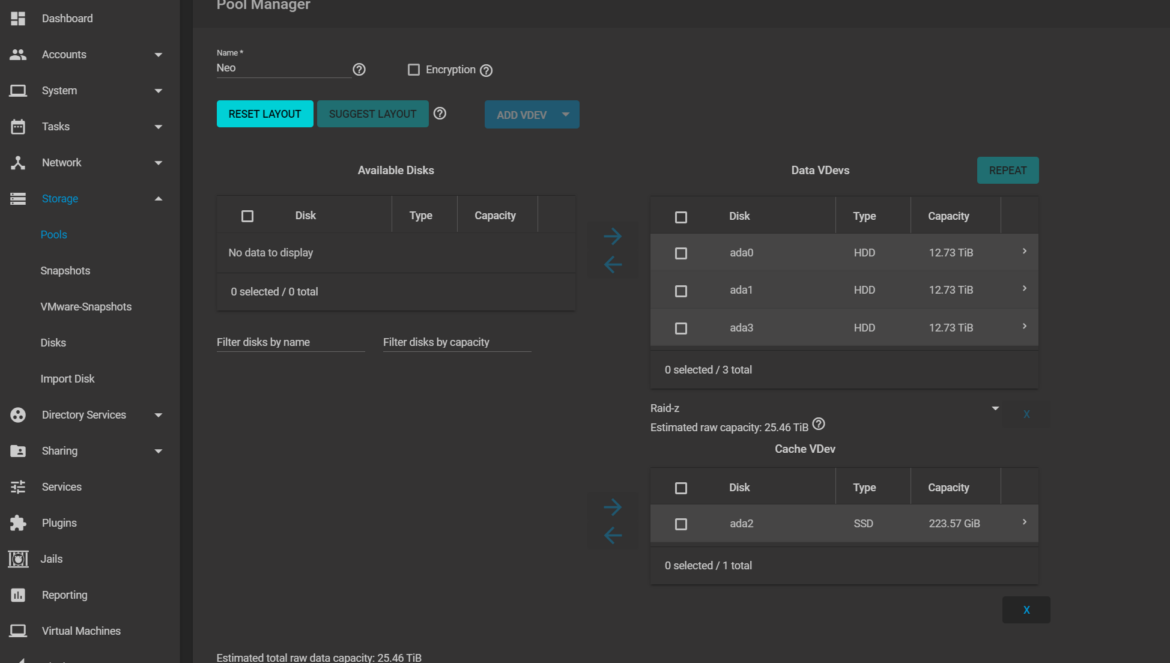The width and height of the screenshot is (1170, 663).
Task: Click the Sharing folder icon
Action: (x=18, y=451)
